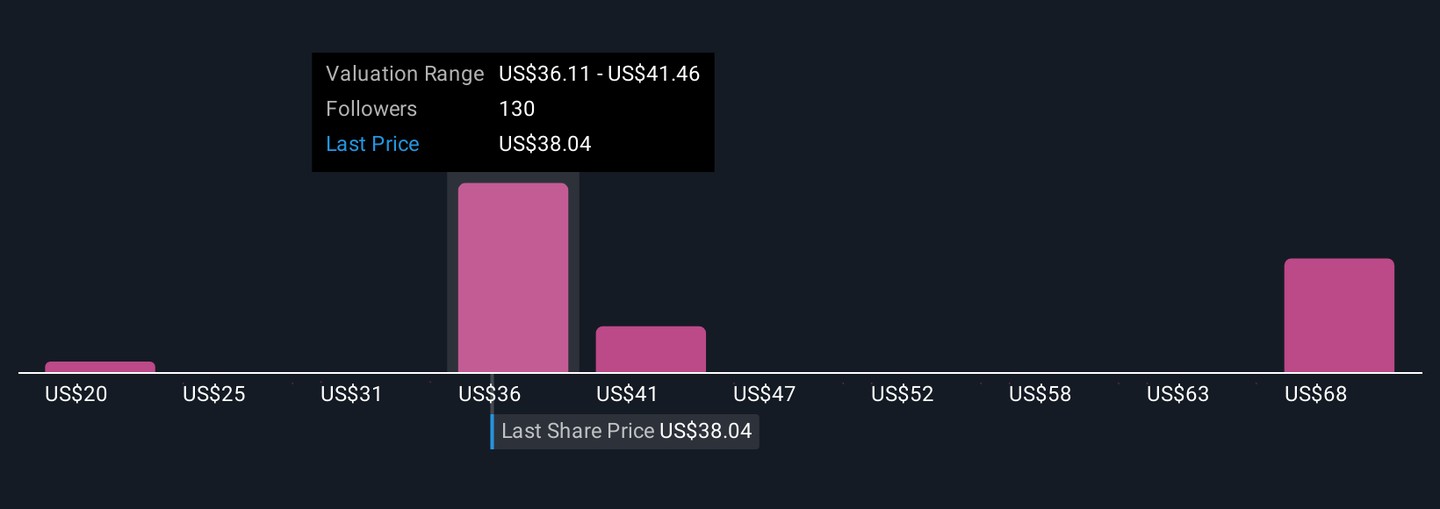
Task: Click the blue last share price marker
Action: pyautogui.click(x=492, y=430)
